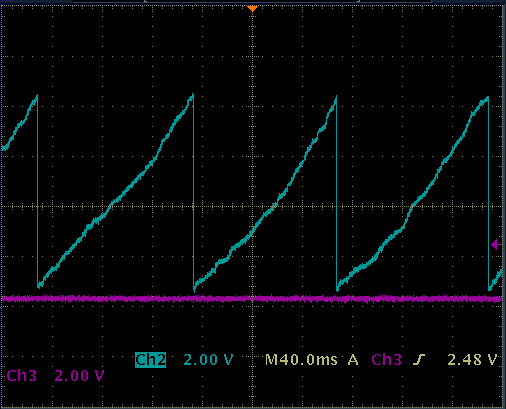The width and height of the screenshot is (506, 409).
Task: Select the purple trigger level arrow
Action: click(x=497, y=245)
